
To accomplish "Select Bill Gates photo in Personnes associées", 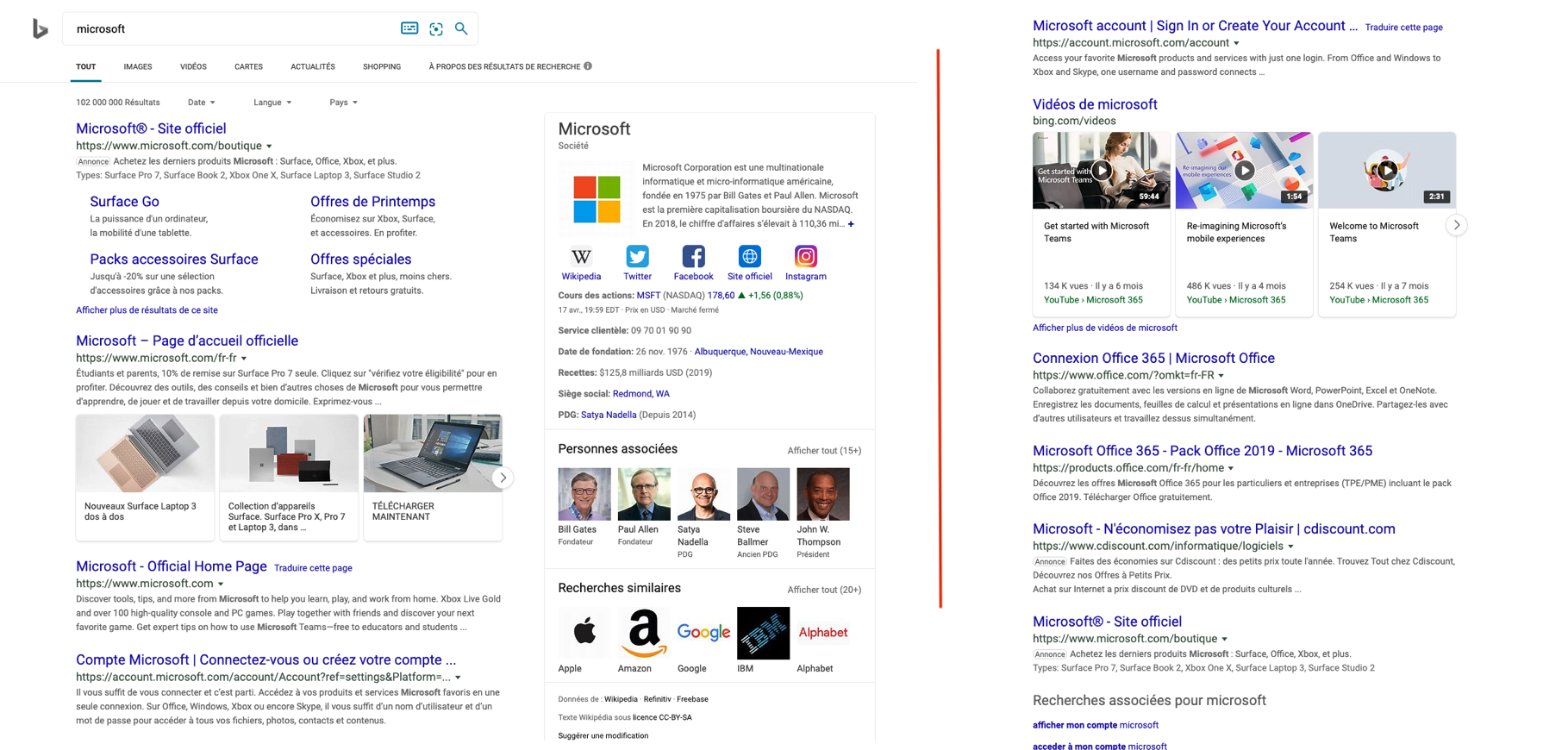I will tap(584, 494).
